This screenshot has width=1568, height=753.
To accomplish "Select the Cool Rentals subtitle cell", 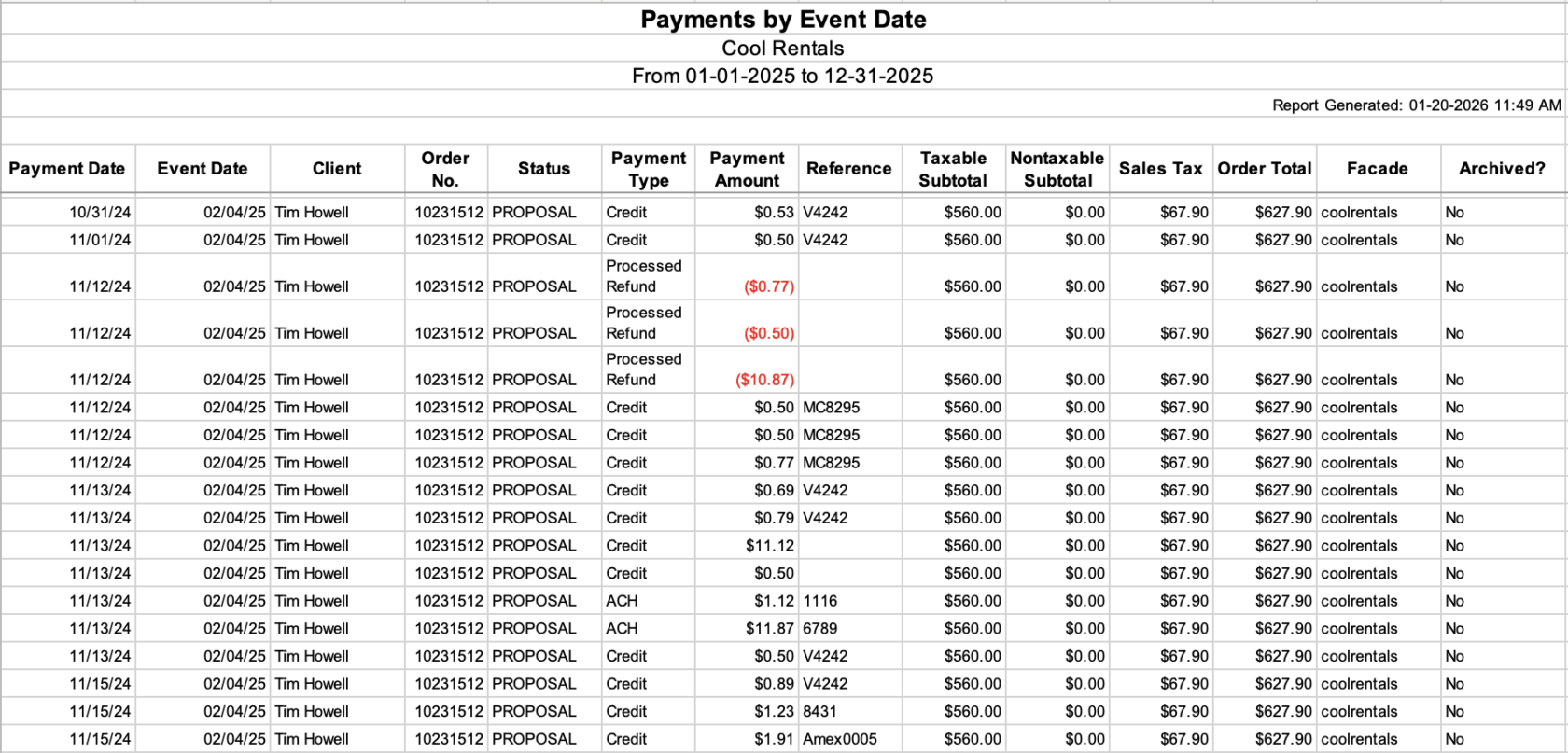I will (x=782, y=49).
